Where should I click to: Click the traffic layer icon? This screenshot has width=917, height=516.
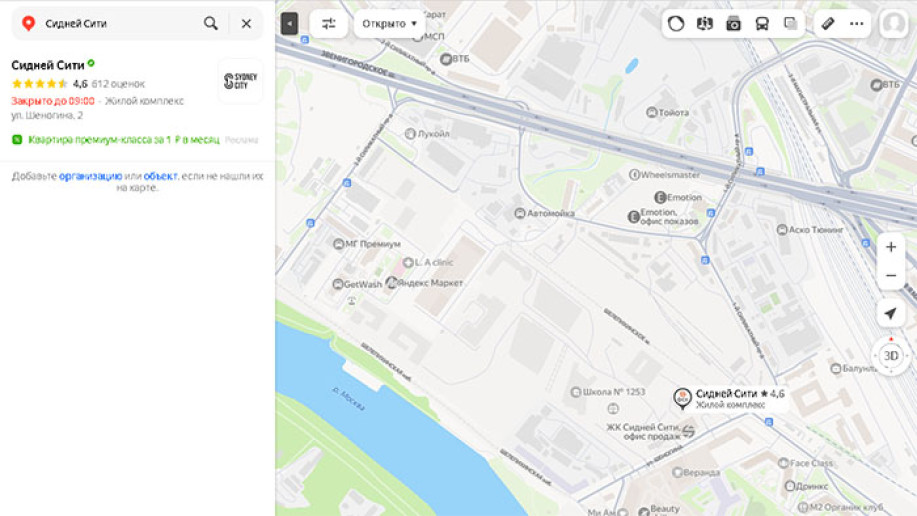coord(676,24)
